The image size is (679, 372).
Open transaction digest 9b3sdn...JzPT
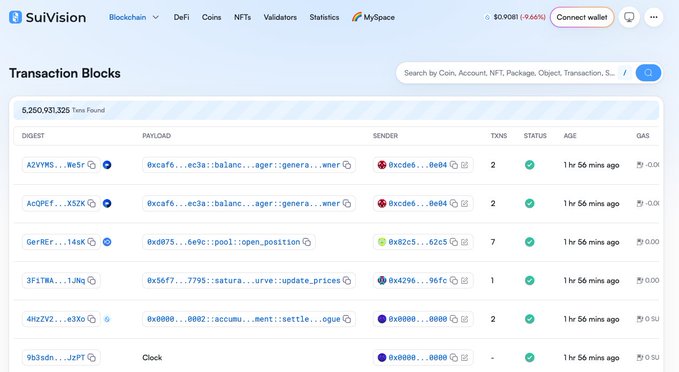click(x=56, y=358)
